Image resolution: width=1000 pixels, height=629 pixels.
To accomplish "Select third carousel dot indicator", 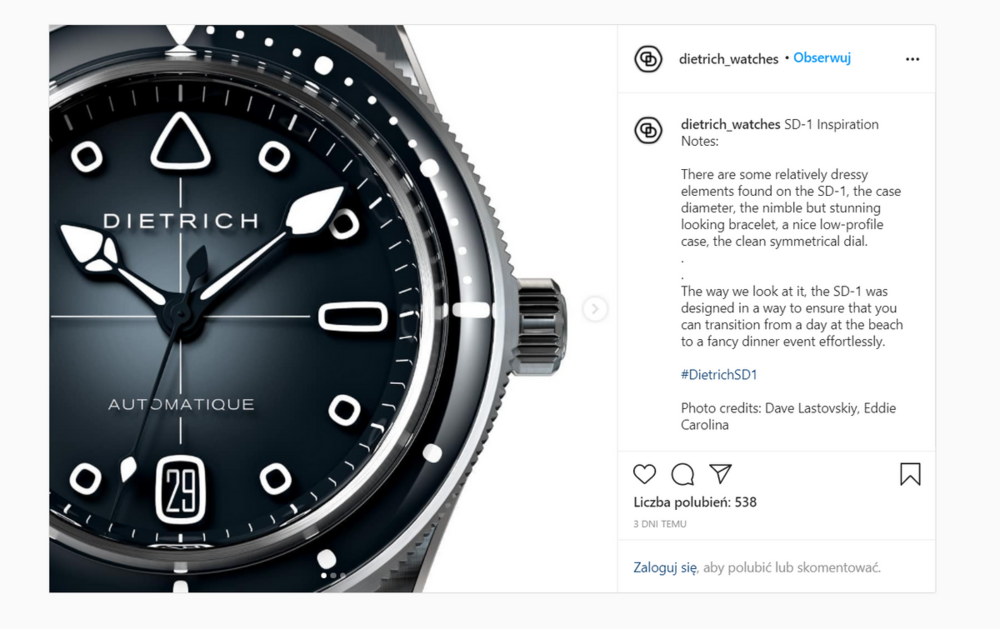I will (x=342, y=575).
